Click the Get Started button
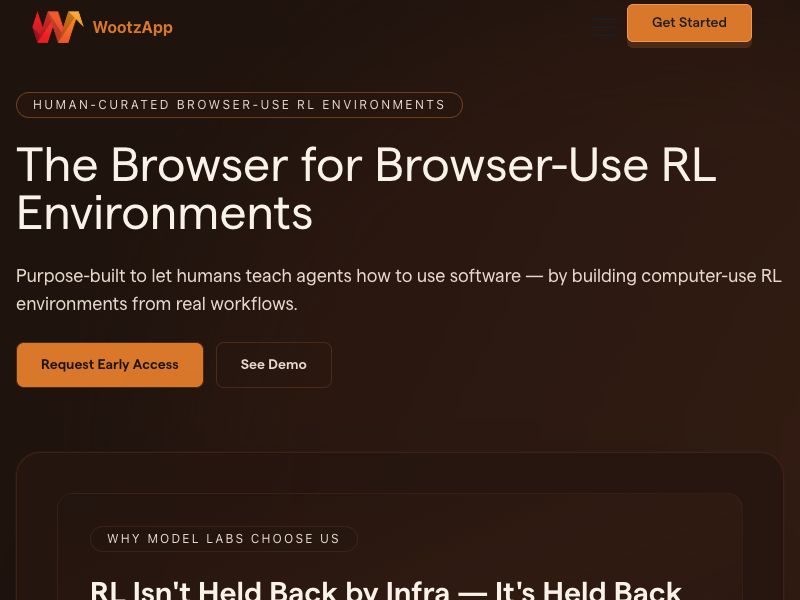This screenshot has width=800, height=600. pos(689,23)
